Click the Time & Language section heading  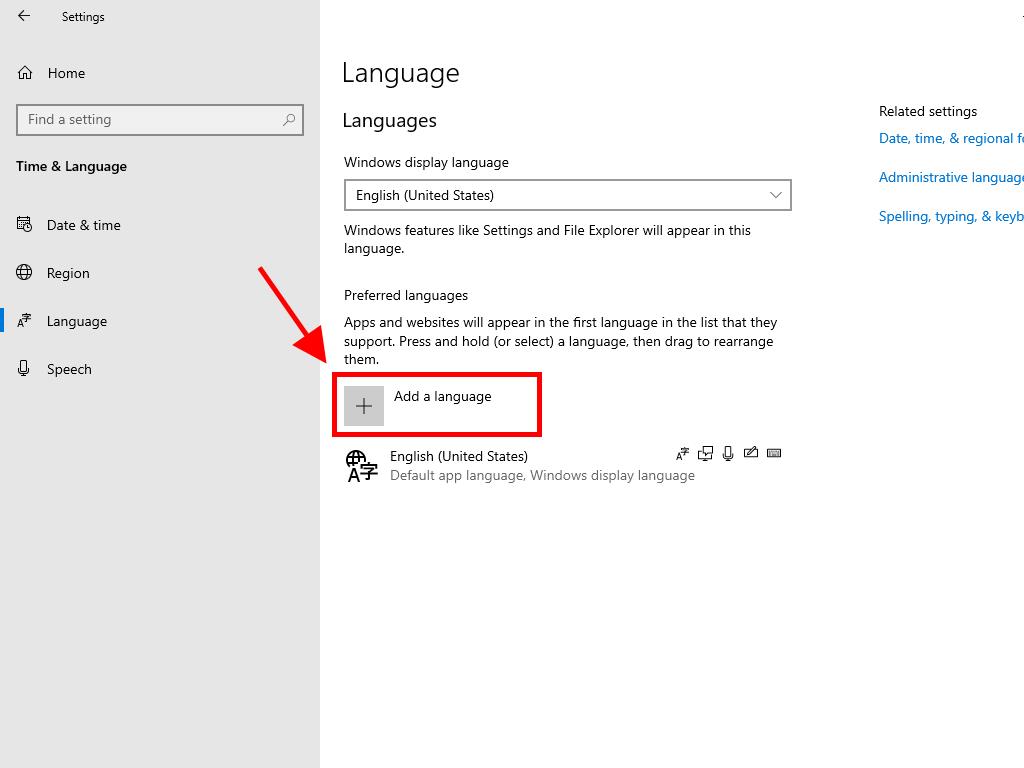(72, 167)
